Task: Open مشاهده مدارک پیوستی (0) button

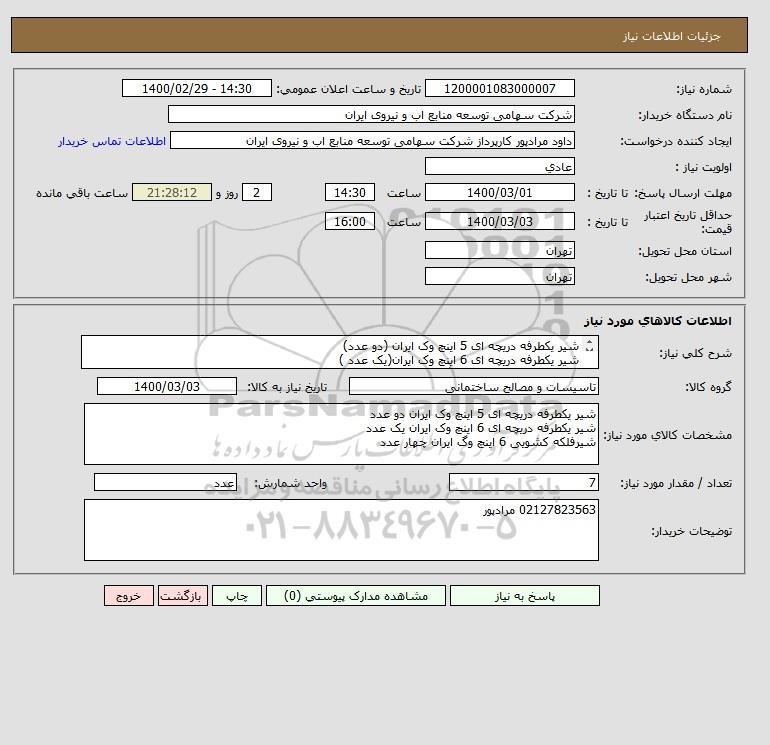Action: [x=356, y=596]
